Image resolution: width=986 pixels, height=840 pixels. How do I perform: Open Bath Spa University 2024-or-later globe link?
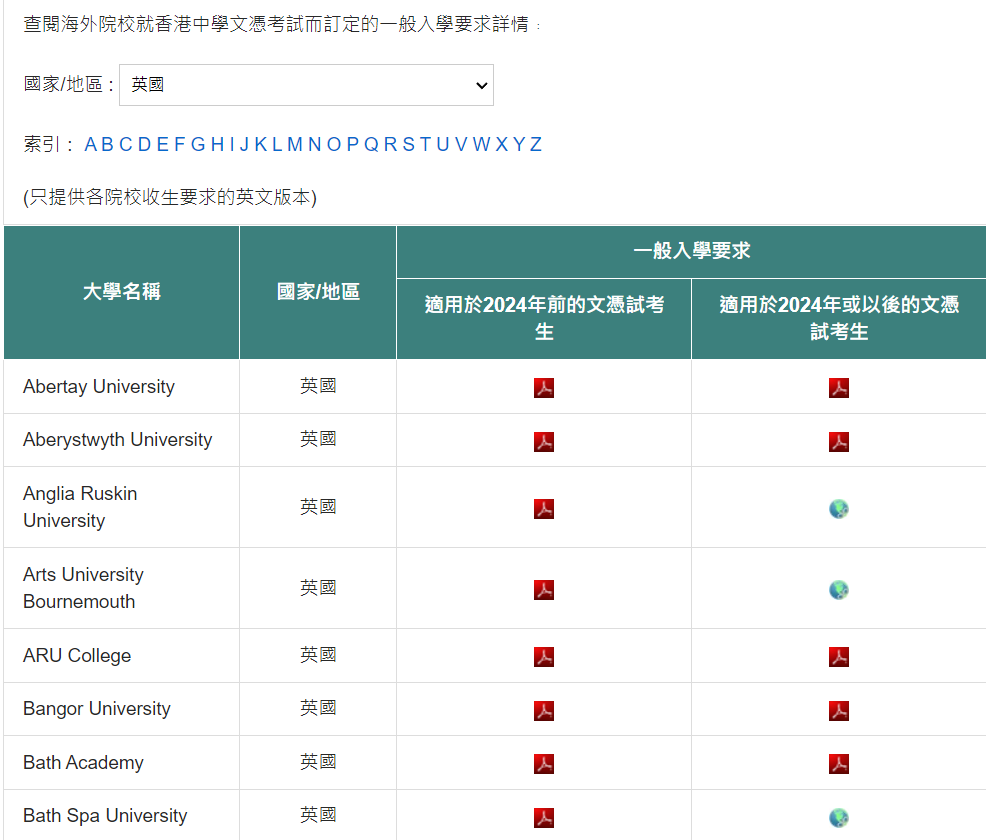point(839,818)
